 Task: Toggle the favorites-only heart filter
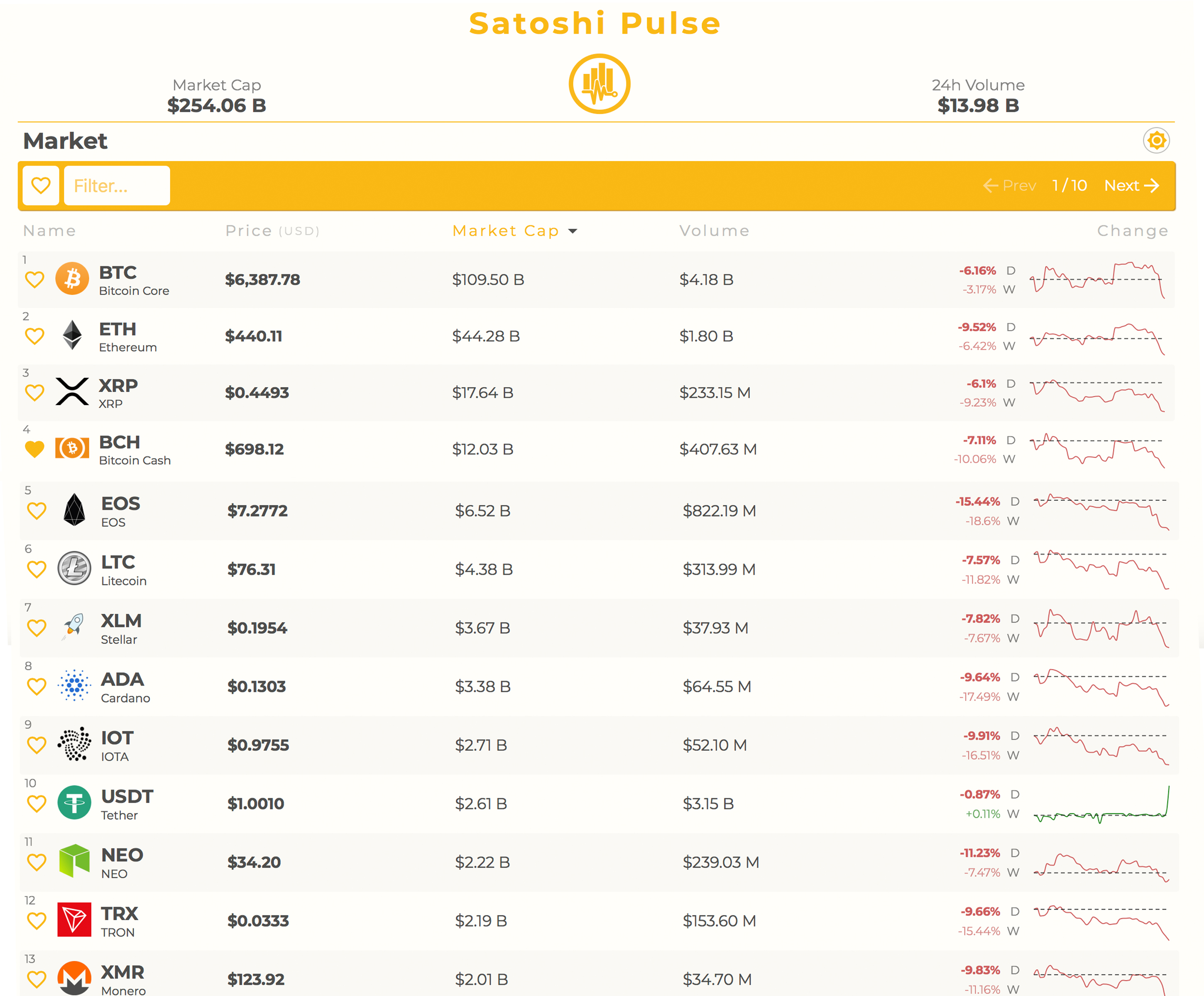[41, 185]
